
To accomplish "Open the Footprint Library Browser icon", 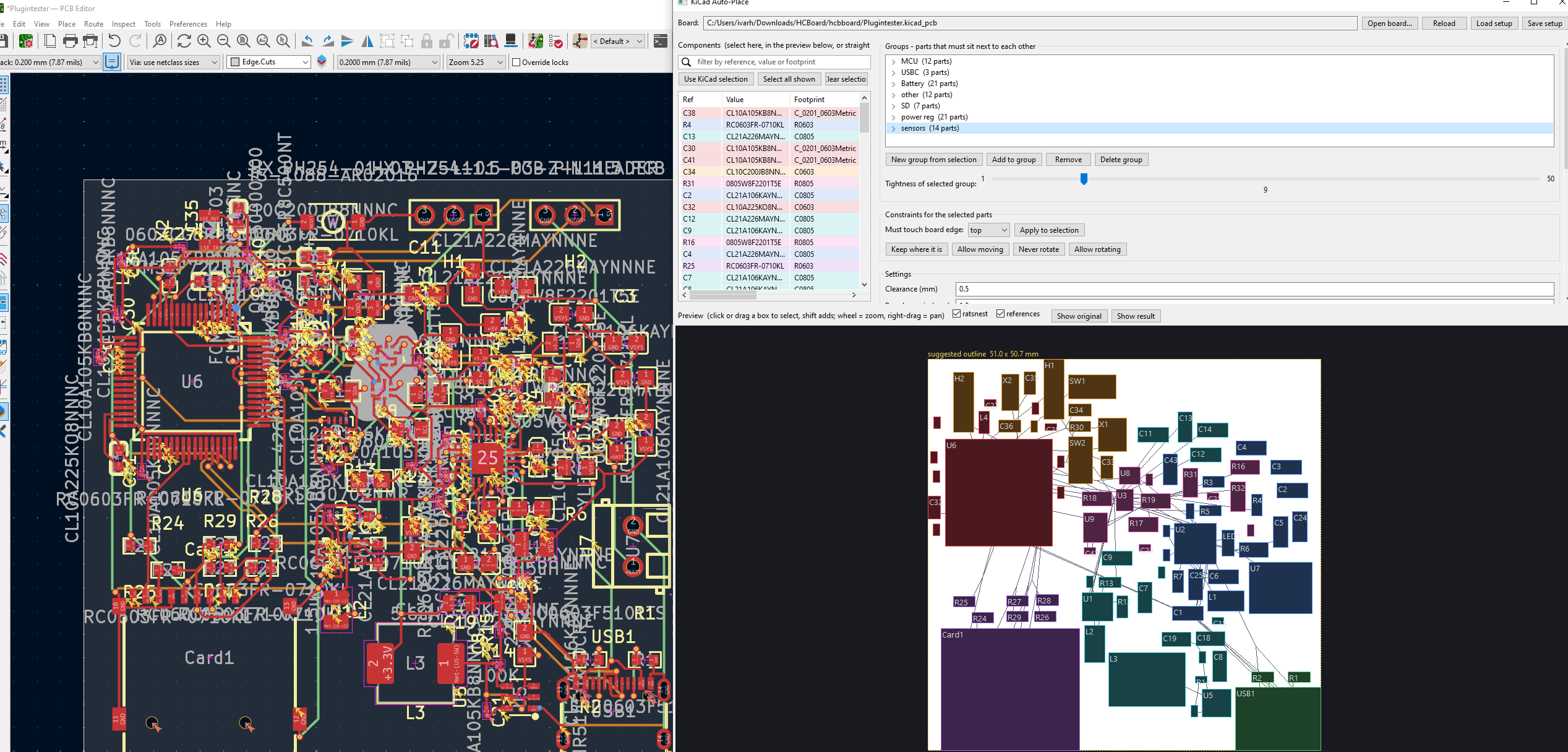I will click(x=491, y=41).
